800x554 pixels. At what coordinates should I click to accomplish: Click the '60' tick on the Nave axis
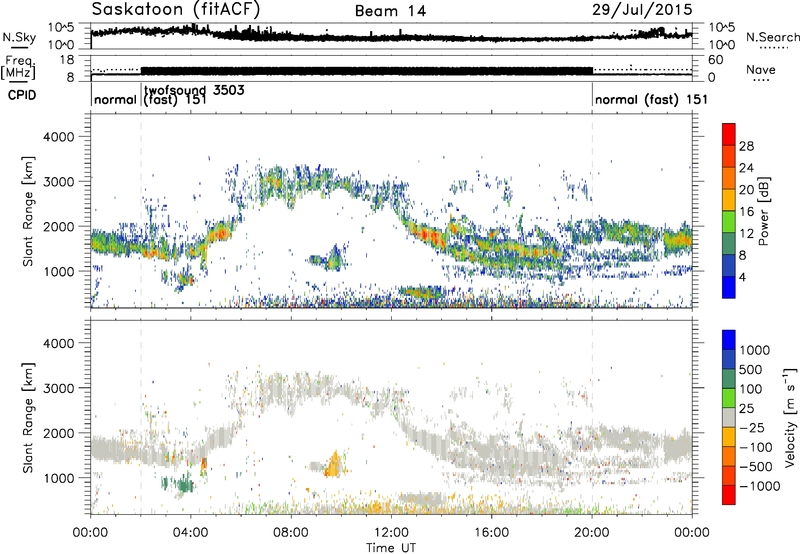pyautogui.click(x=715, y=60)
